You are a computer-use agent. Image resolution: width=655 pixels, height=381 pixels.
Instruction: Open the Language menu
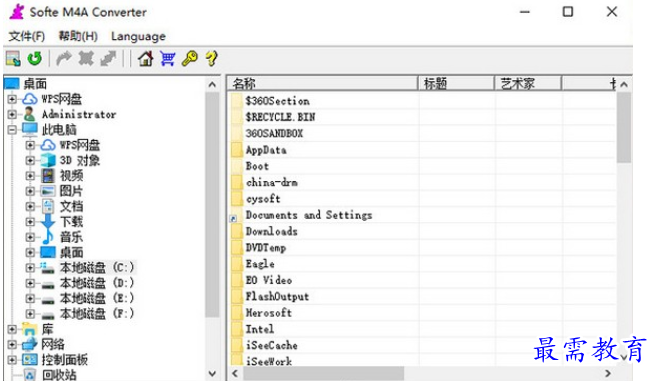tap(138, 37)
